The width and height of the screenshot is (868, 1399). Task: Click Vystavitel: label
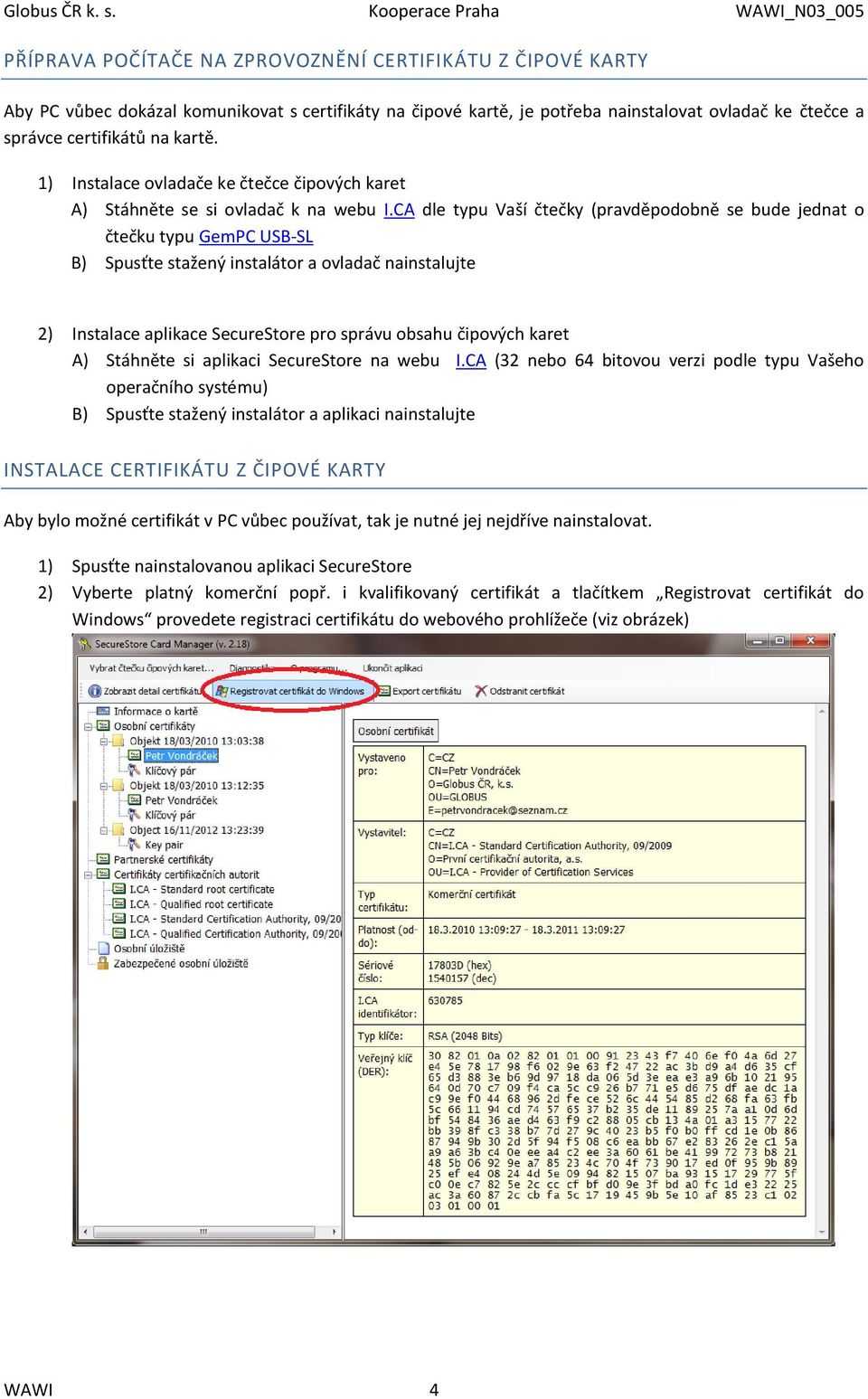382,833
